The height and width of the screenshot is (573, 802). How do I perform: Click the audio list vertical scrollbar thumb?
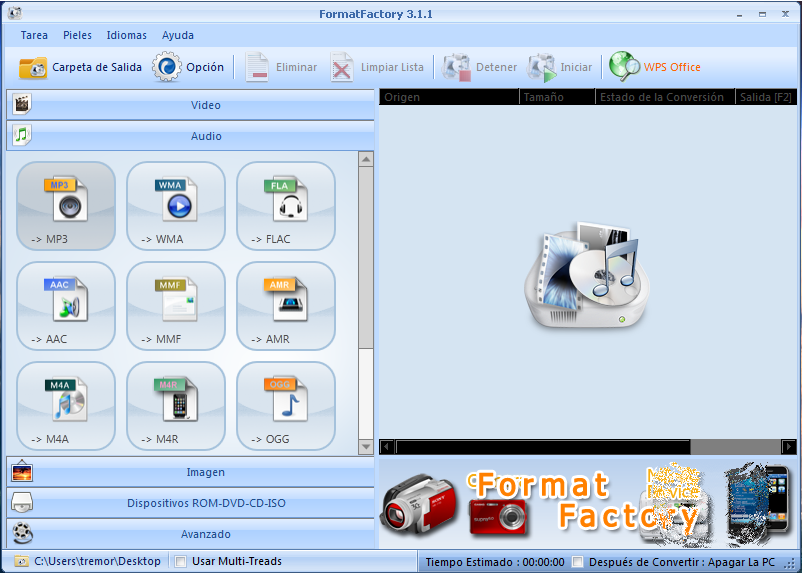(366, 258)
